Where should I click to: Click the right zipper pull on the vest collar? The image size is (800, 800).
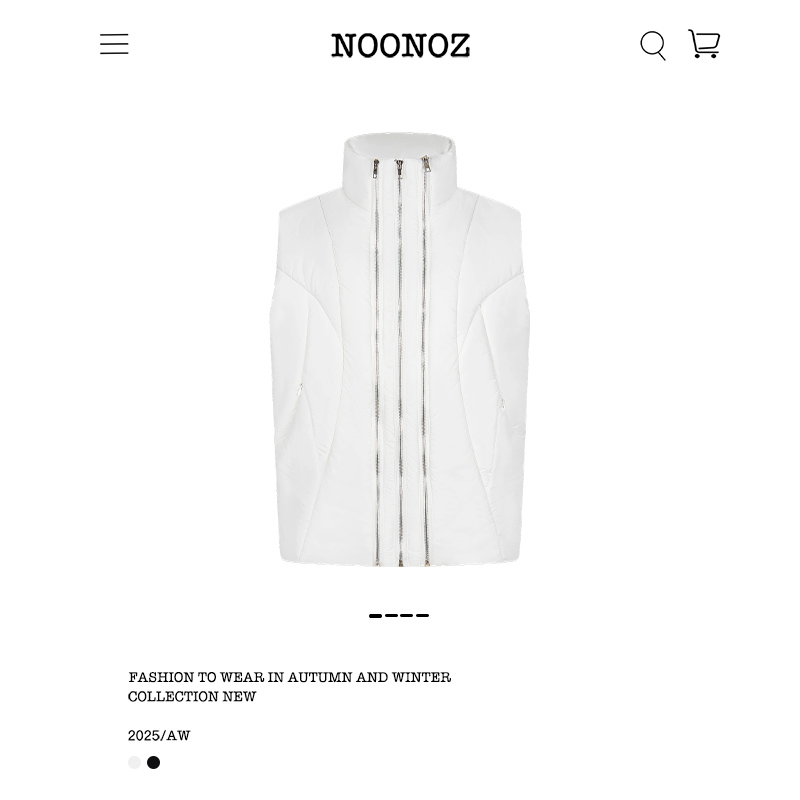[426, 166]
